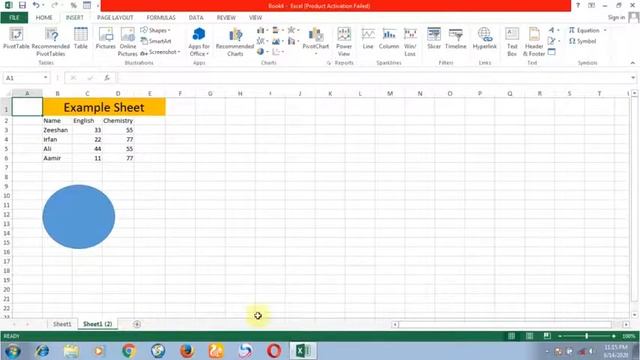640x360 pixels.
Task: Insert a Line sparkline
Action: (368, 38)
